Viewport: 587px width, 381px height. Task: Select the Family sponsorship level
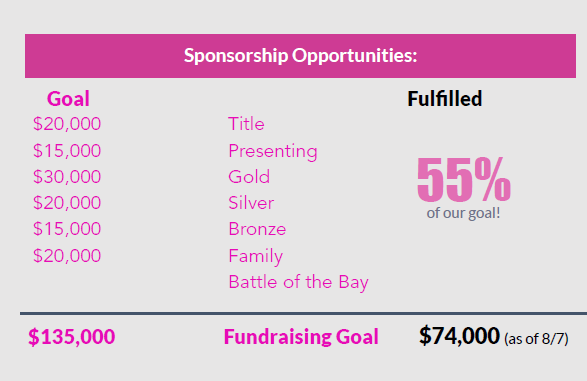pyautogui.click(x=256, y=256)
